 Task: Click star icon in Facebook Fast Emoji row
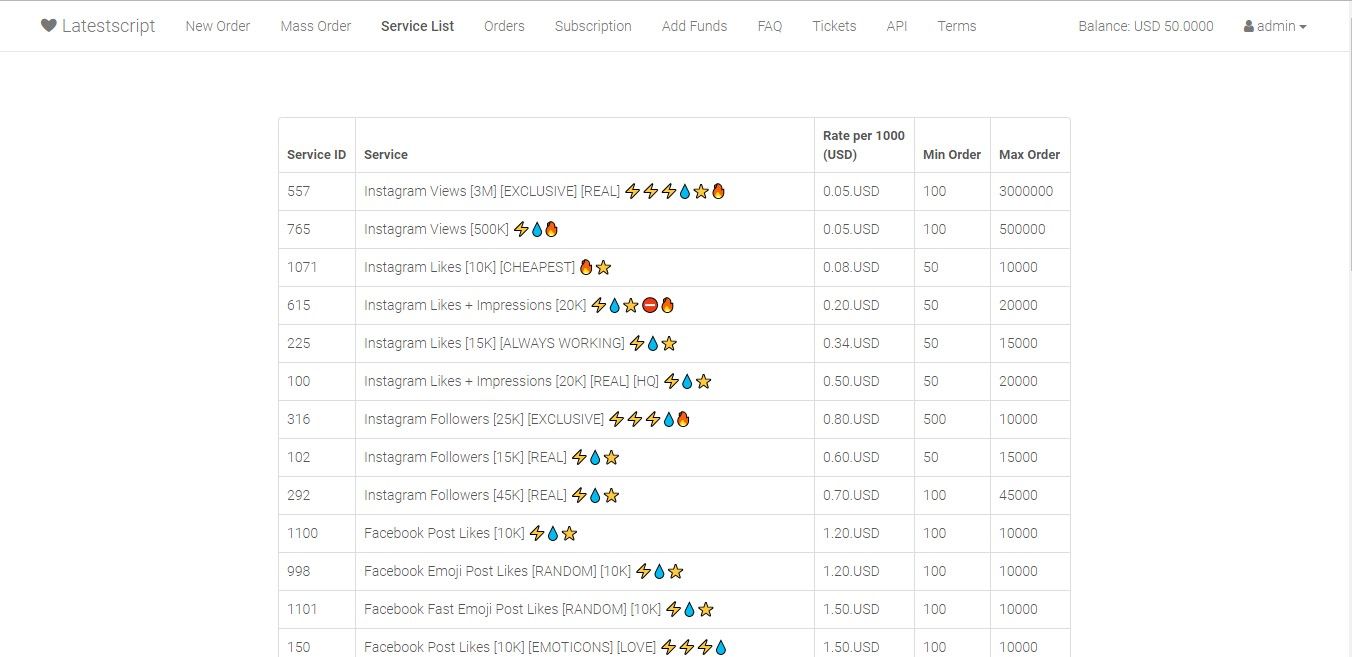tap(705, 609)
